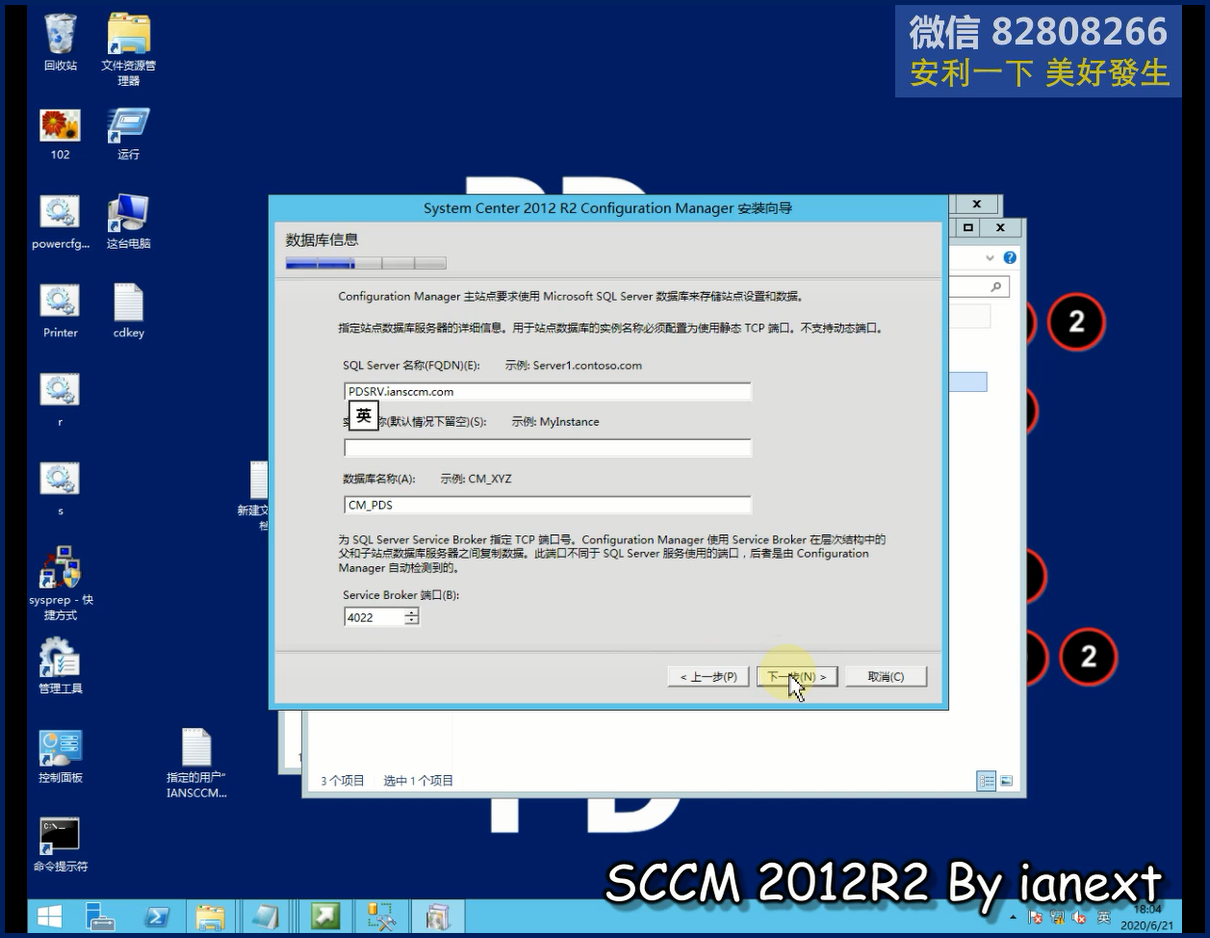
Task: Expand the ribbon chevron in Explorer window
Action: [x=990, y=258]
